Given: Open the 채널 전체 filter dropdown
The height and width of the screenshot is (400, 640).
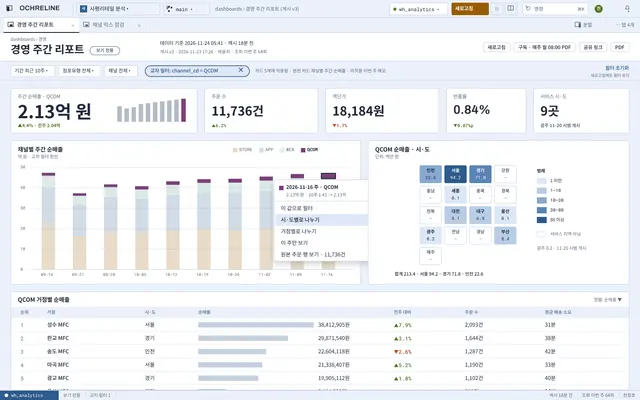Looking at the screenshot, I should (x=120, y=71).
